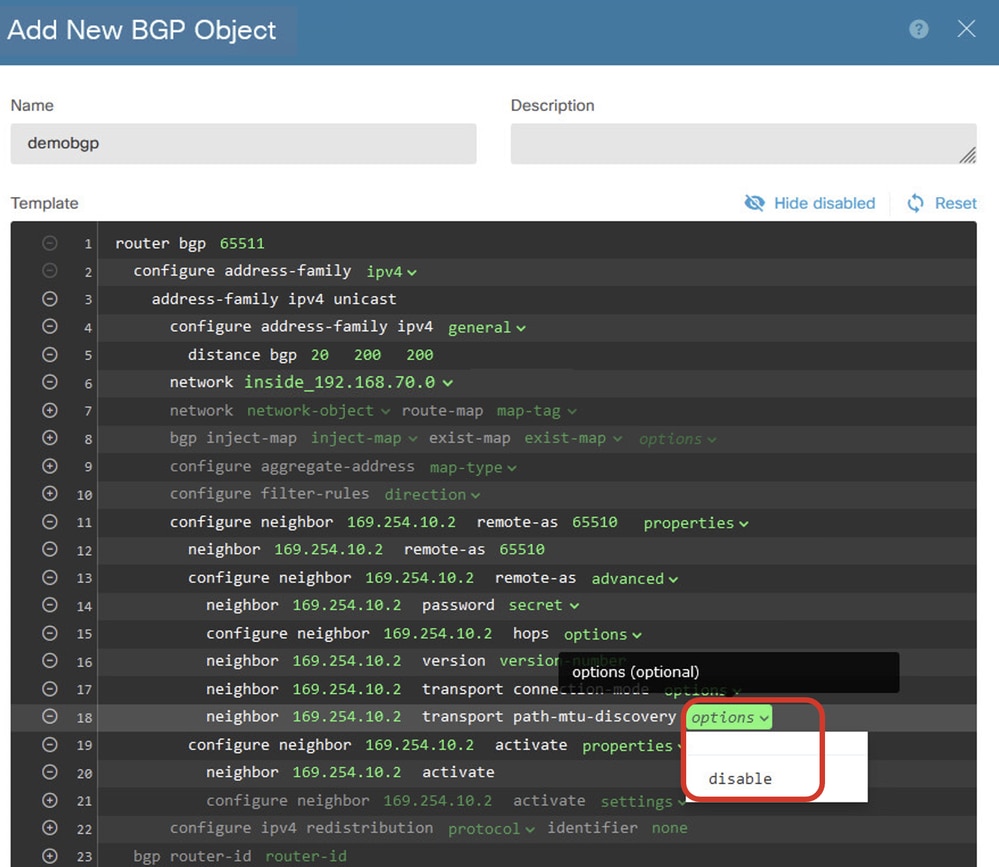
Task: Toggle minus icon on line 2 address-family
Action: (50, 271)
